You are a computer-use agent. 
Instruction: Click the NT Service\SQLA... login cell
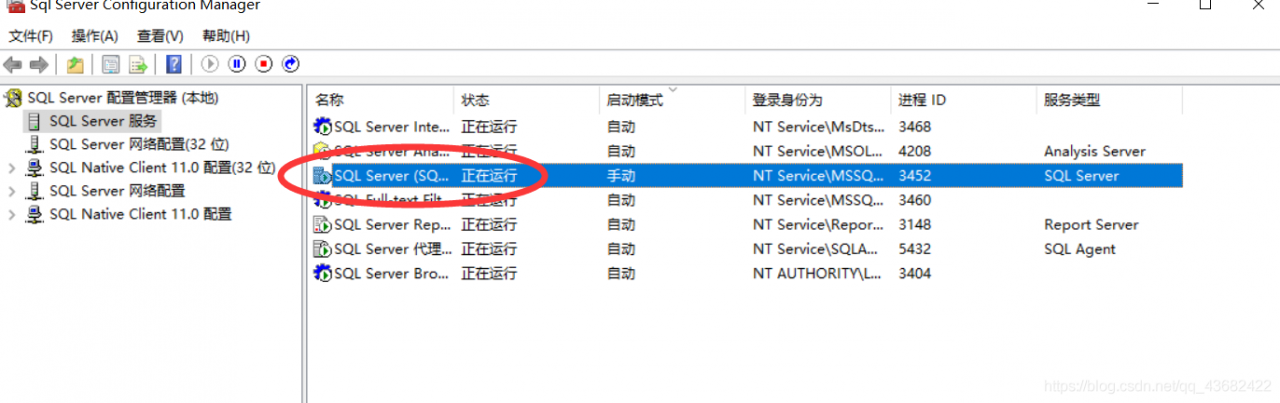[818, 249]
